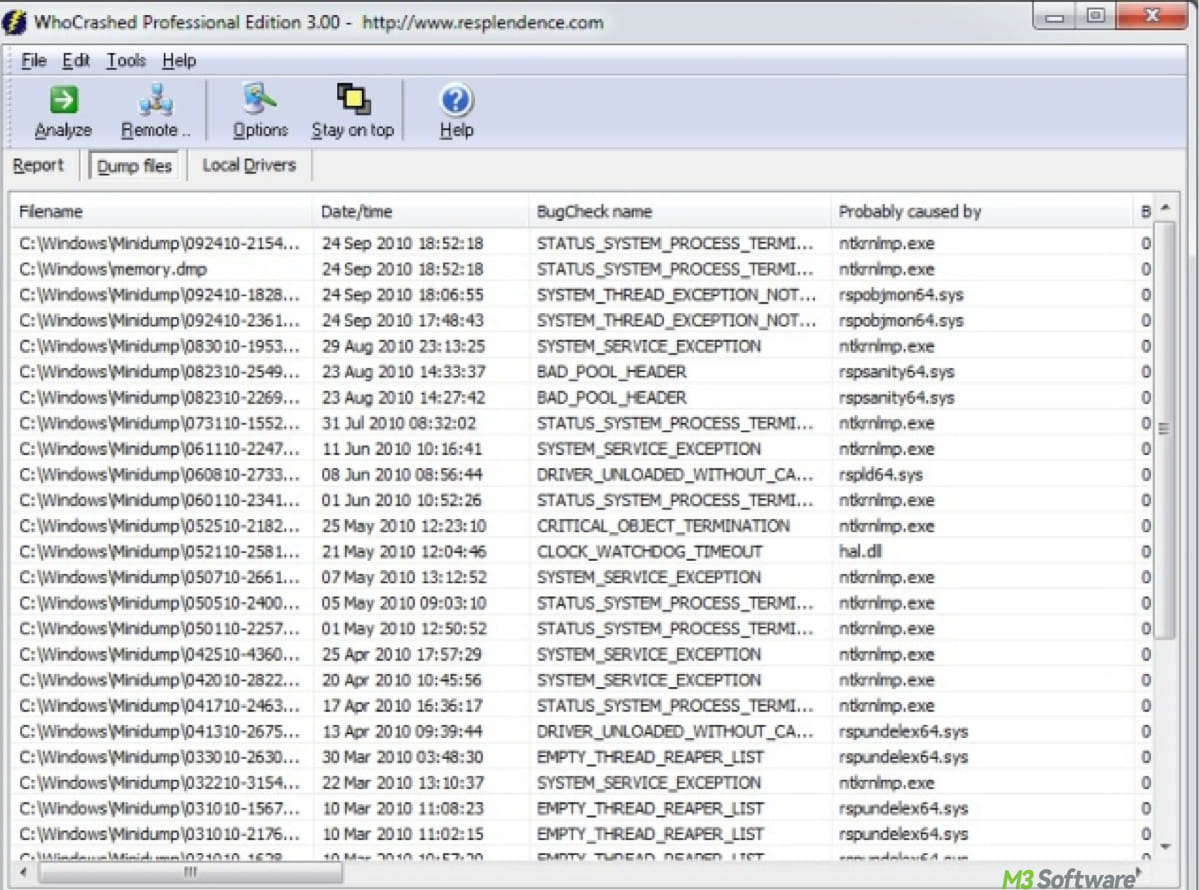Click the WhoCrashed lightning app icon
Screen dimensions: 1200x890
pyautogui.click(x=14, y=21)
